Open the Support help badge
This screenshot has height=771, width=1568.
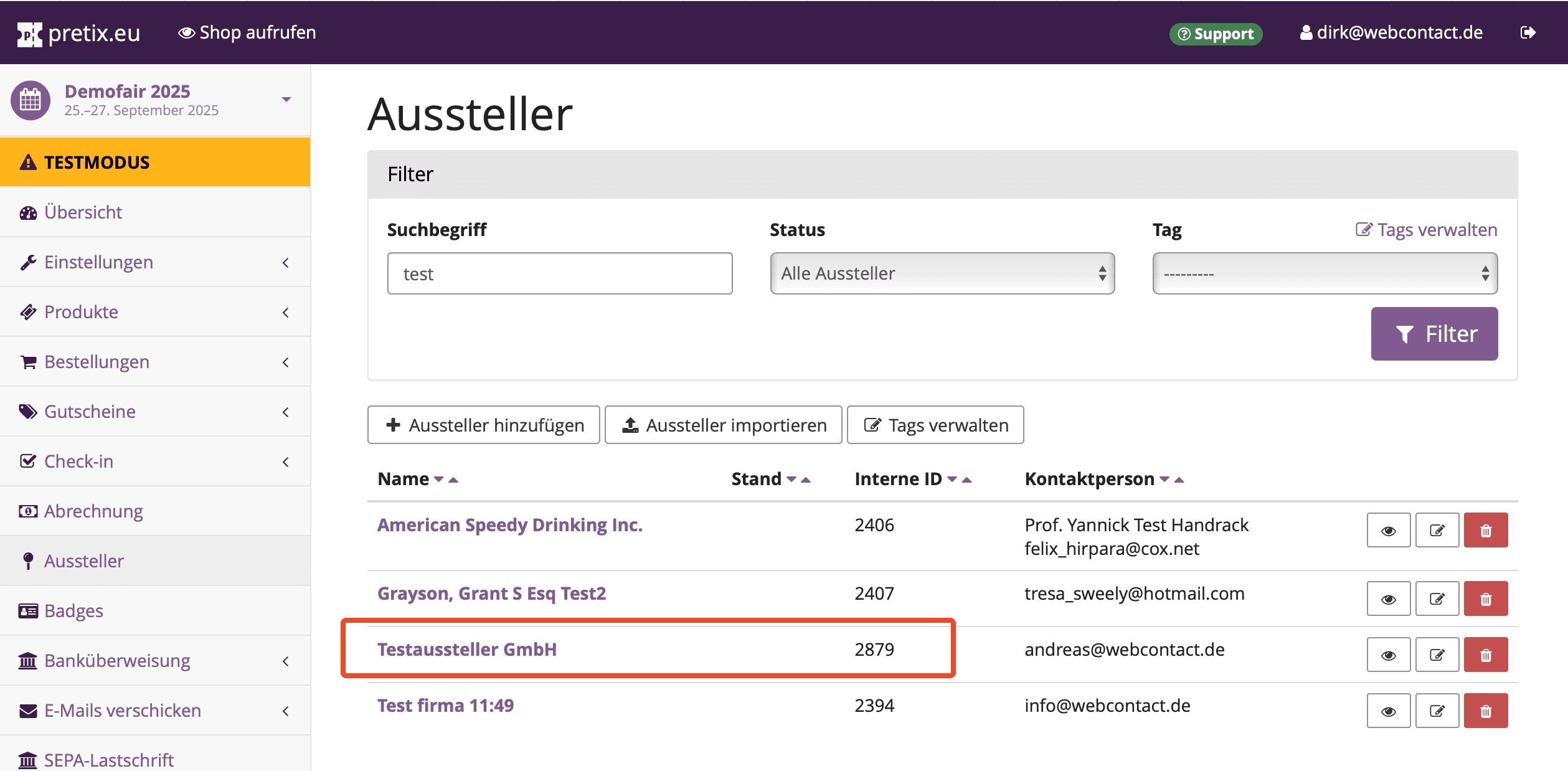tap(1216, 34)
